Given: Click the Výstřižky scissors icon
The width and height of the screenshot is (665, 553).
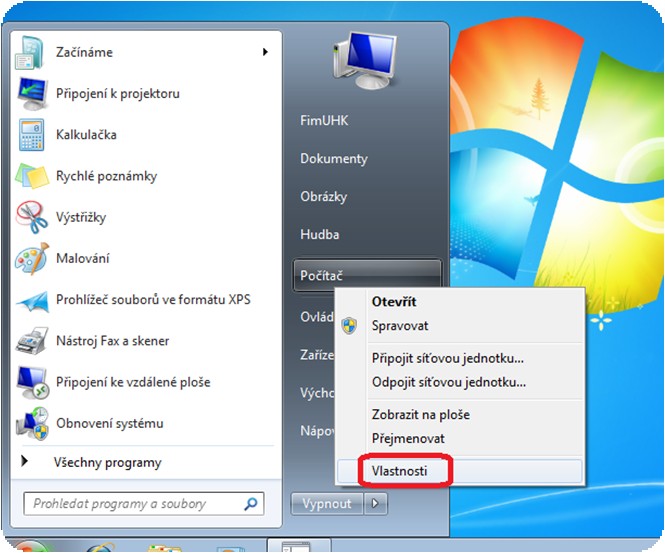Looking at the screenshot, I should tap(32, 217).
